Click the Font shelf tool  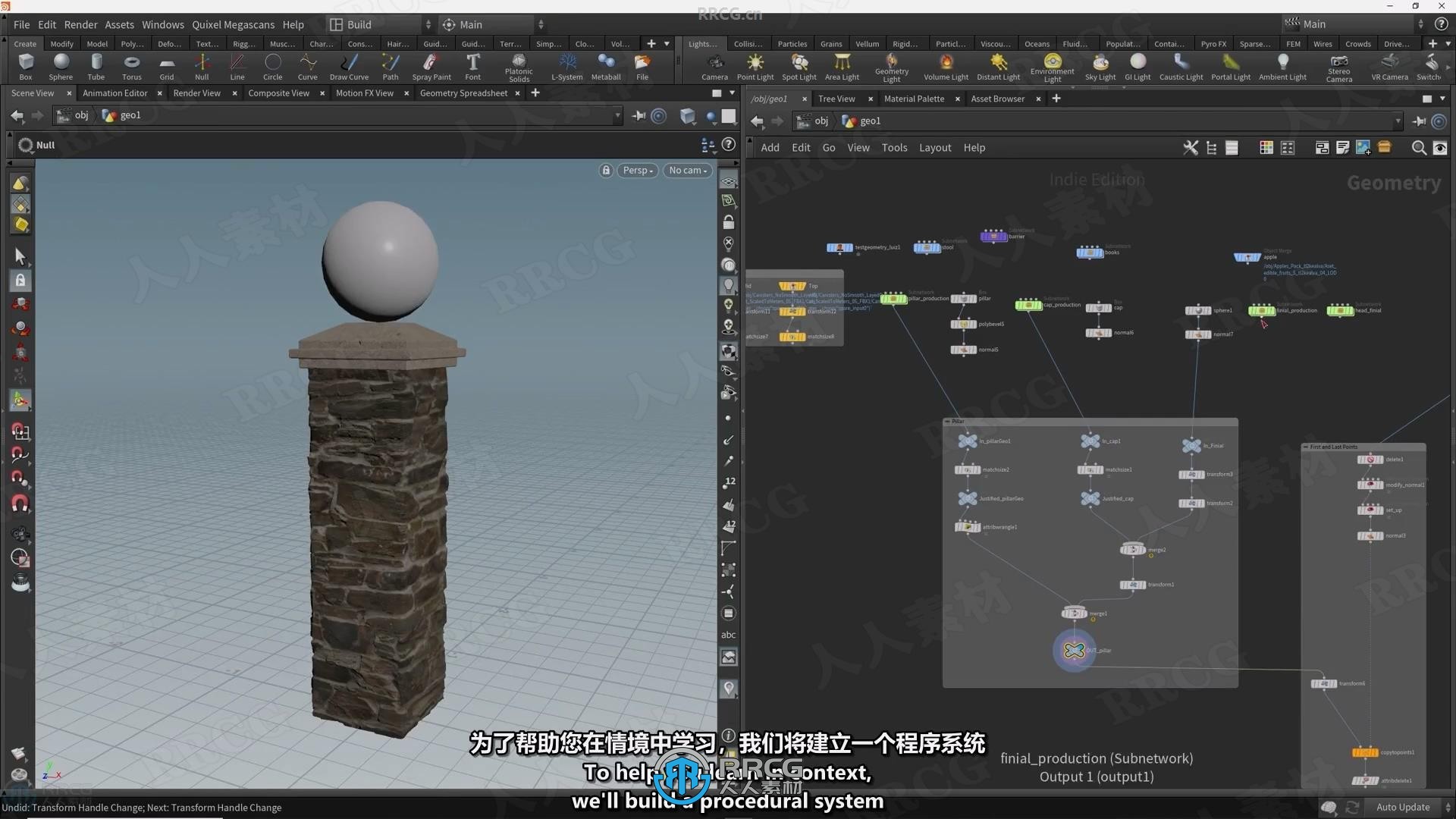click(x=472, y=66)
